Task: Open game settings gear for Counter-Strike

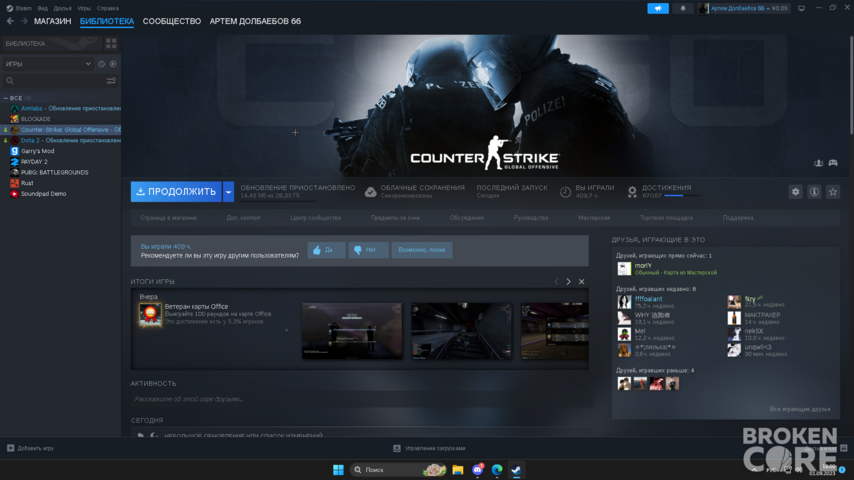Action: point(796,192)
